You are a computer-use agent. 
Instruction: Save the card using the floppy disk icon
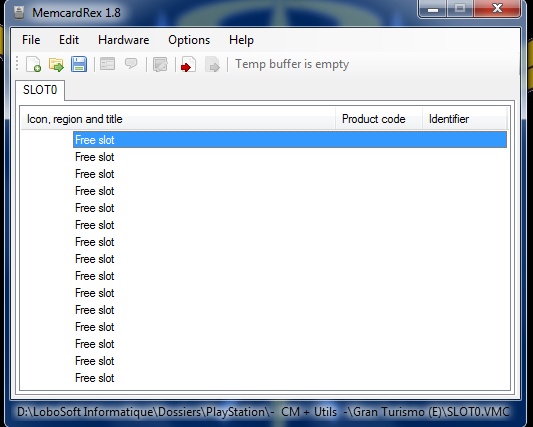(79, 64)
